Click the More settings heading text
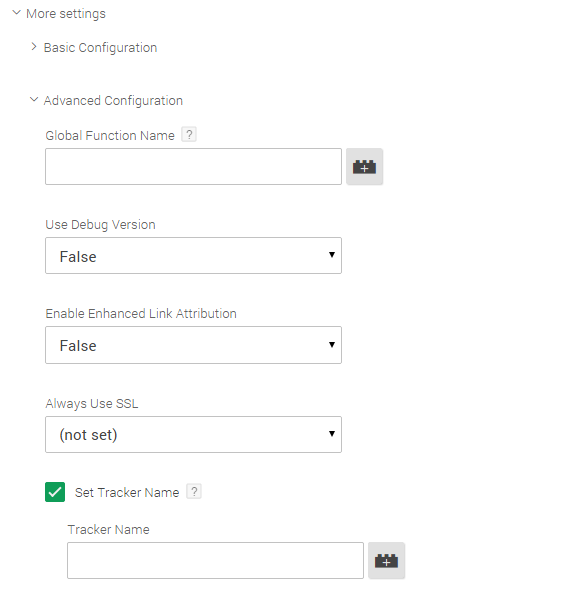 [x=66, y=14]
